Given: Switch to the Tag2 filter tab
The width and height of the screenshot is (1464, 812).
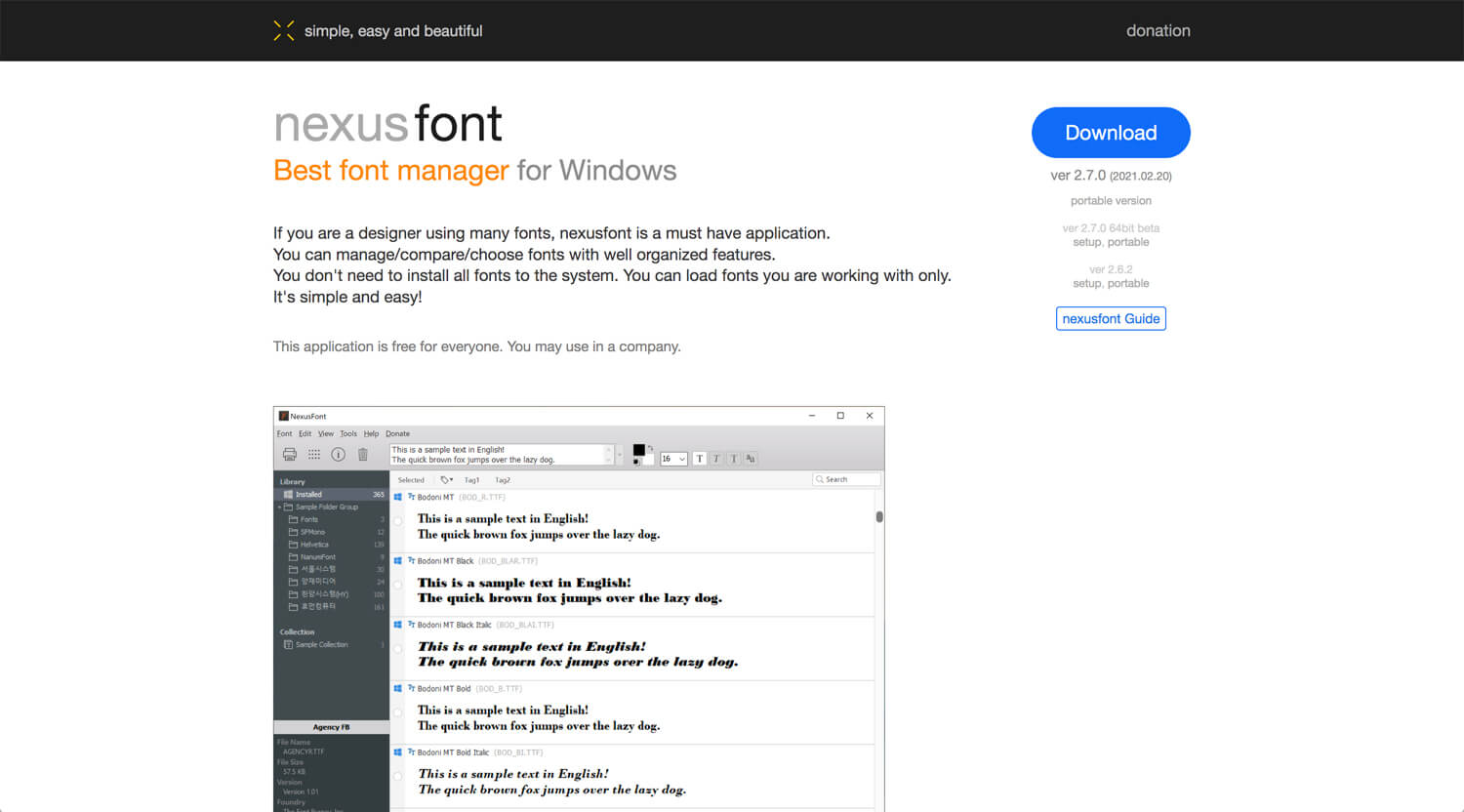Looking at the screenshot, I should pos(503,480).
